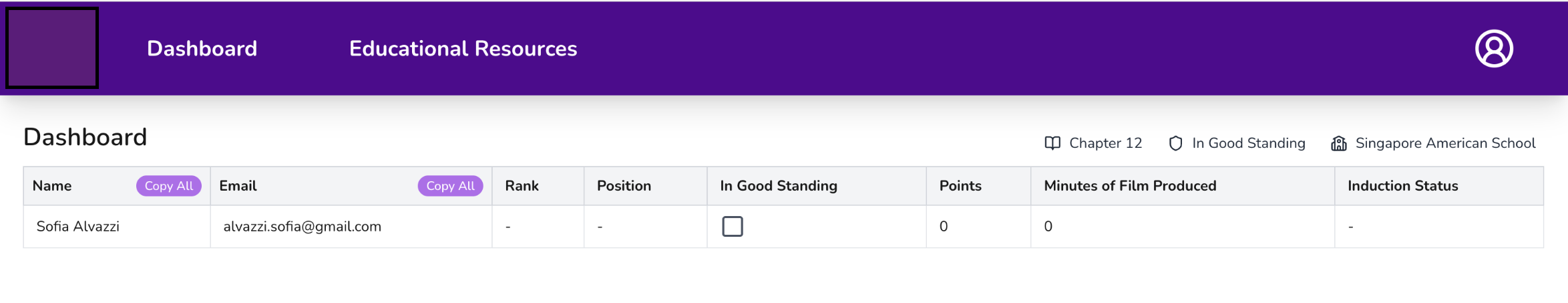Click the Position column header
1568x303 pixels.
pos(624,186)
